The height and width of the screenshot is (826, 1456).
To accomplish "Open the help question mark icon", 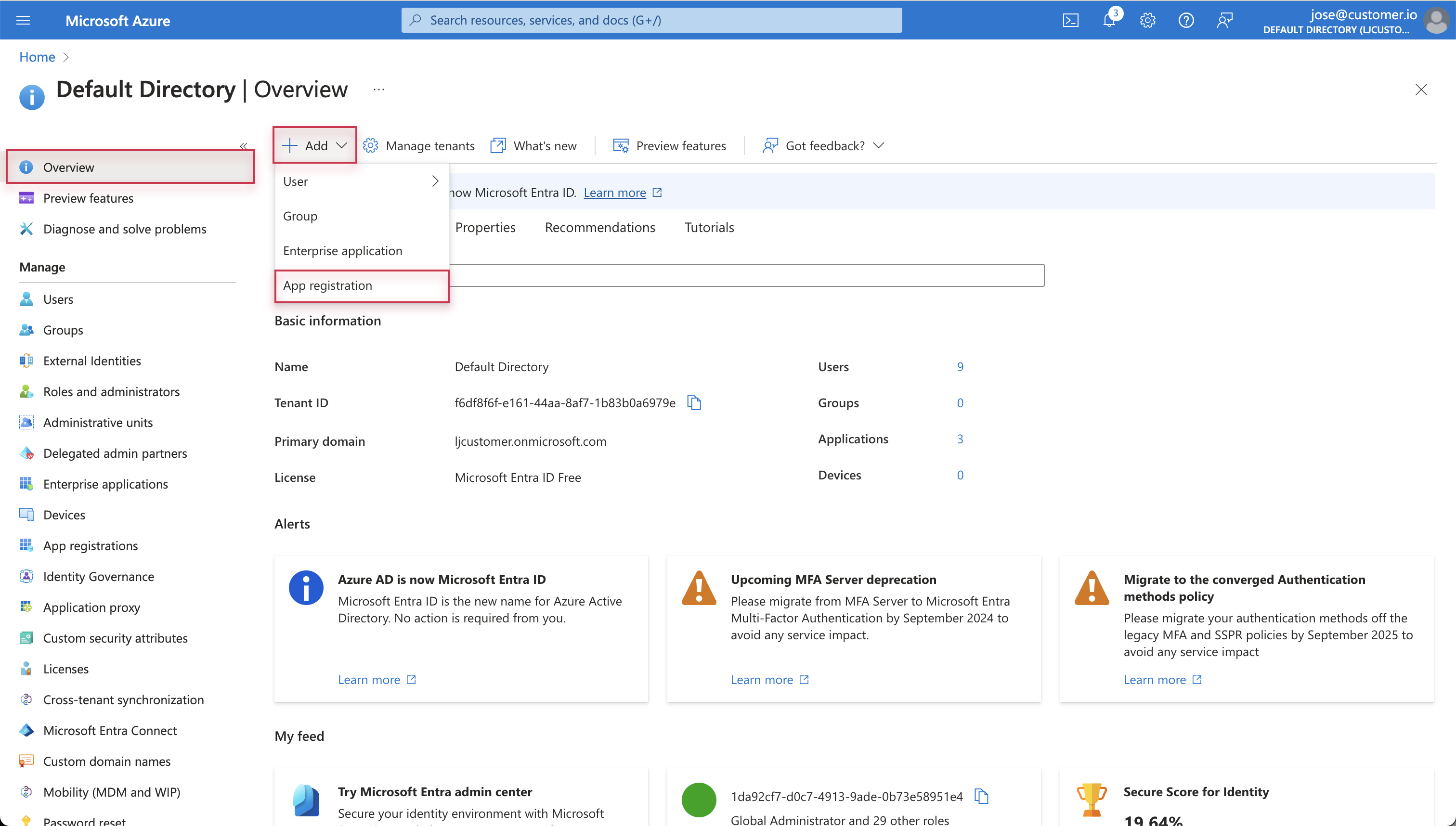I will [1186, 20].
